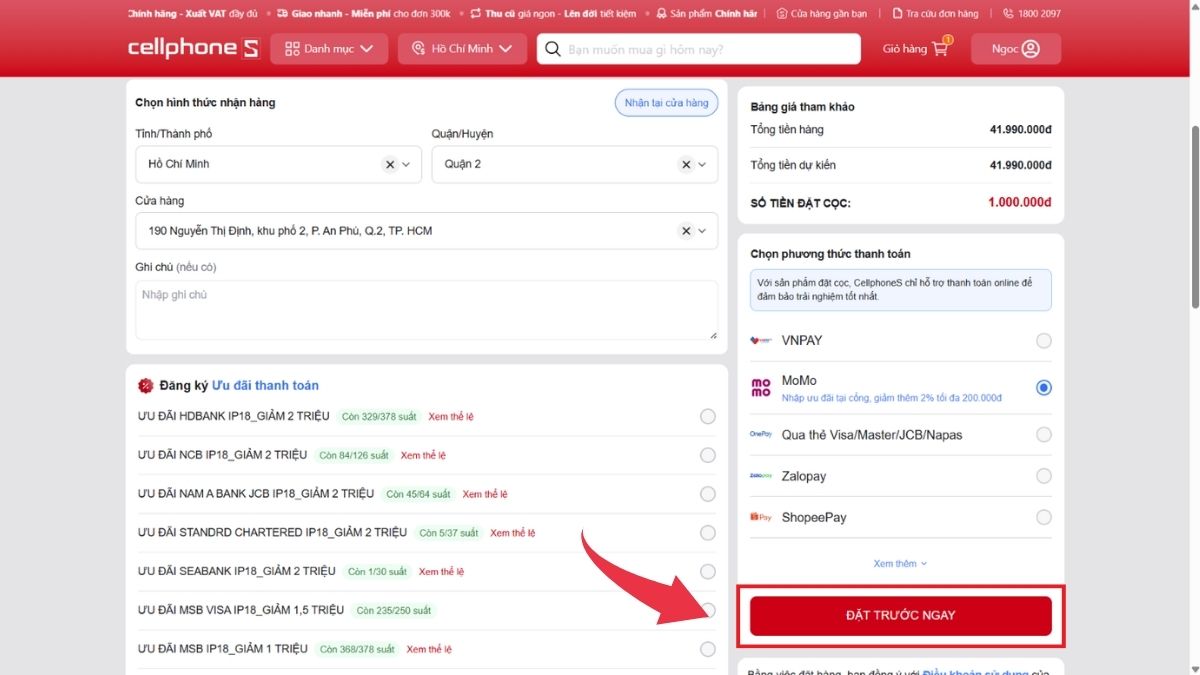
Task: Click the location pin icon
Action: tap(419, 49)
